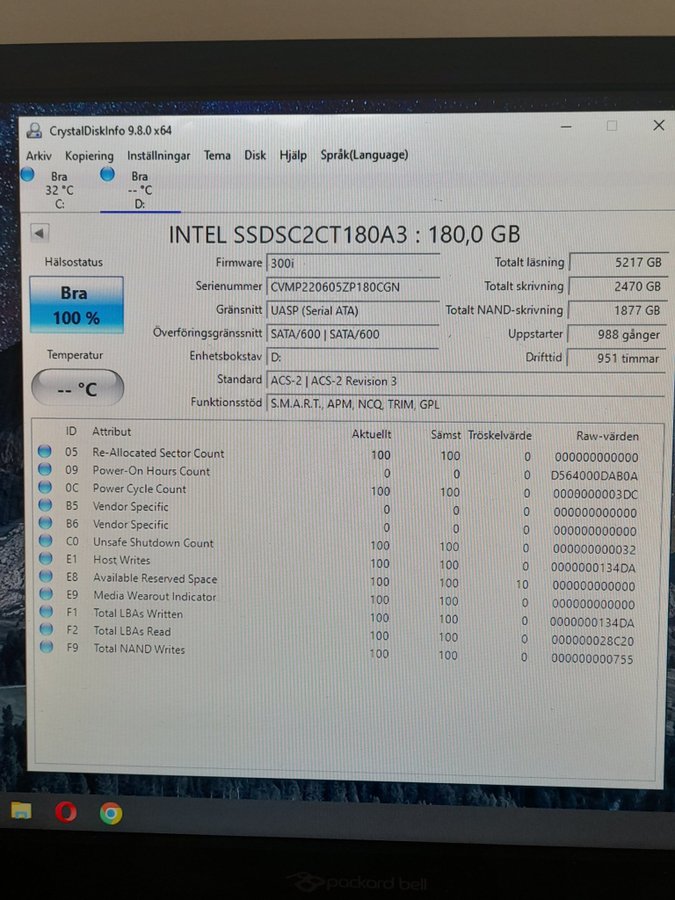Open Google Chrome from the taskbar

[x=111, y=813]
